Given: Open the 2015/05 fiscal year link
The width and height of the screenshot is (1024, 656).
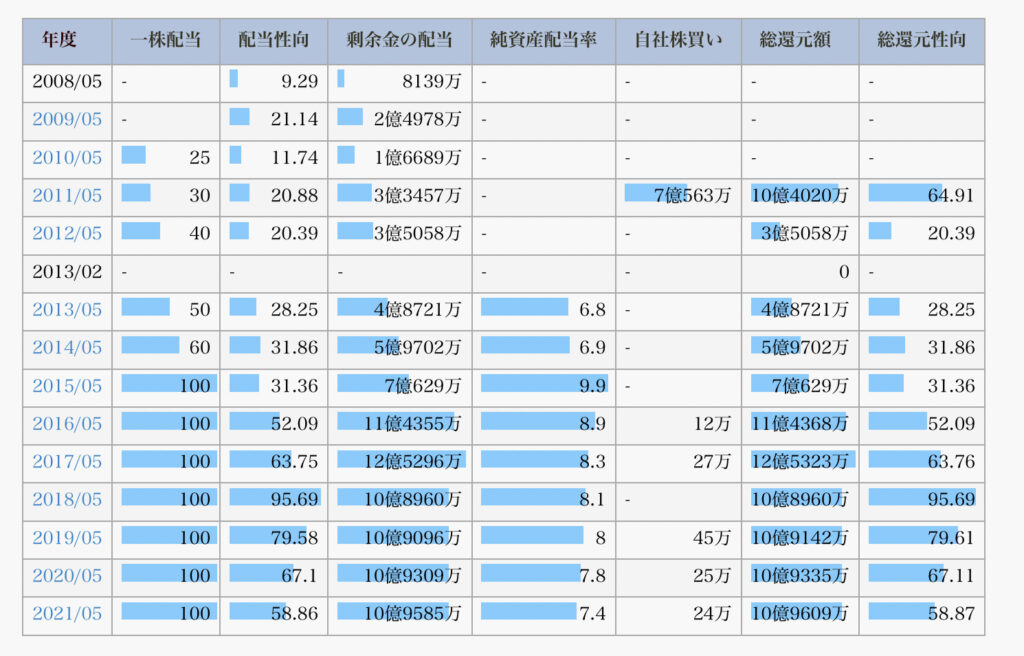Looking at the screenshot, I should [x=67, y=385].
